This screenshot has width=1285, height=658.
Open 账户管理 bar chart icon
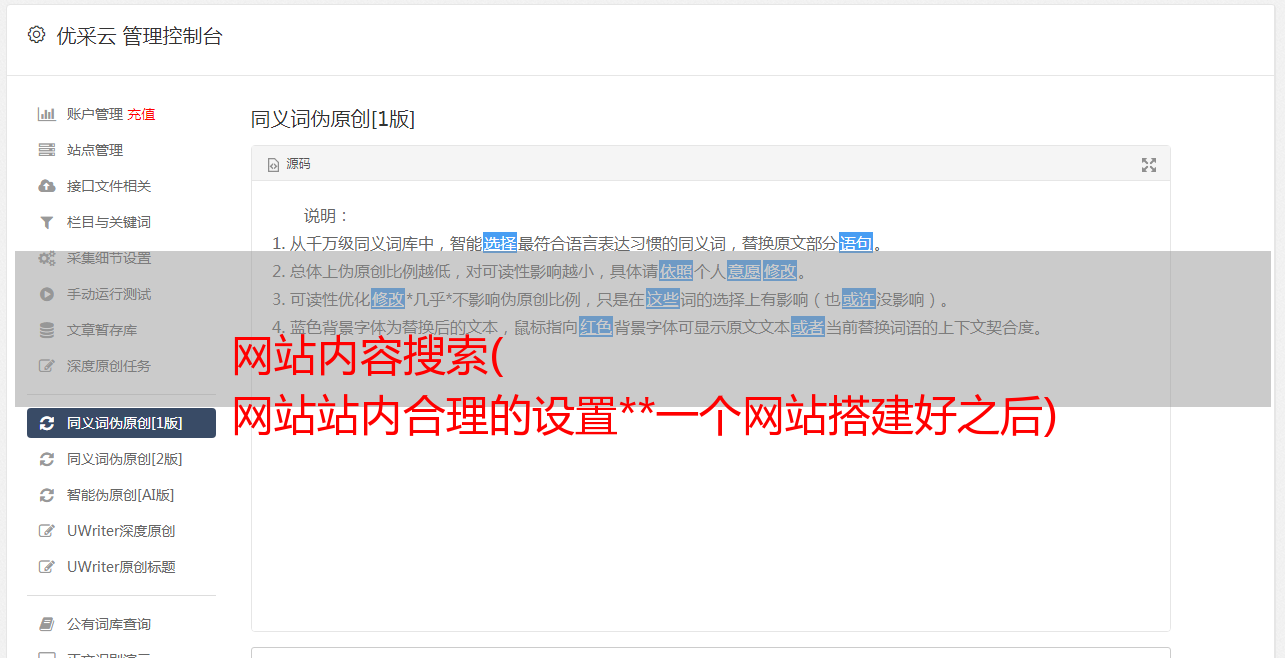coord(46,114)
